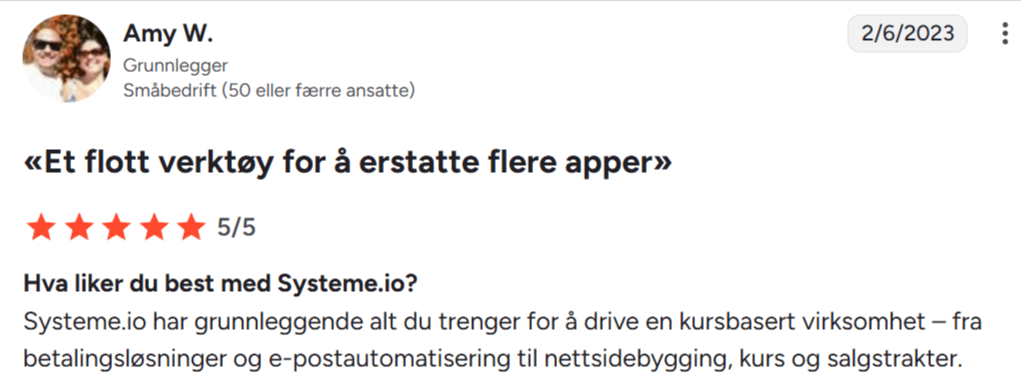Click the second rating star
Viewport: 1021px width, 387px height.
77,227
